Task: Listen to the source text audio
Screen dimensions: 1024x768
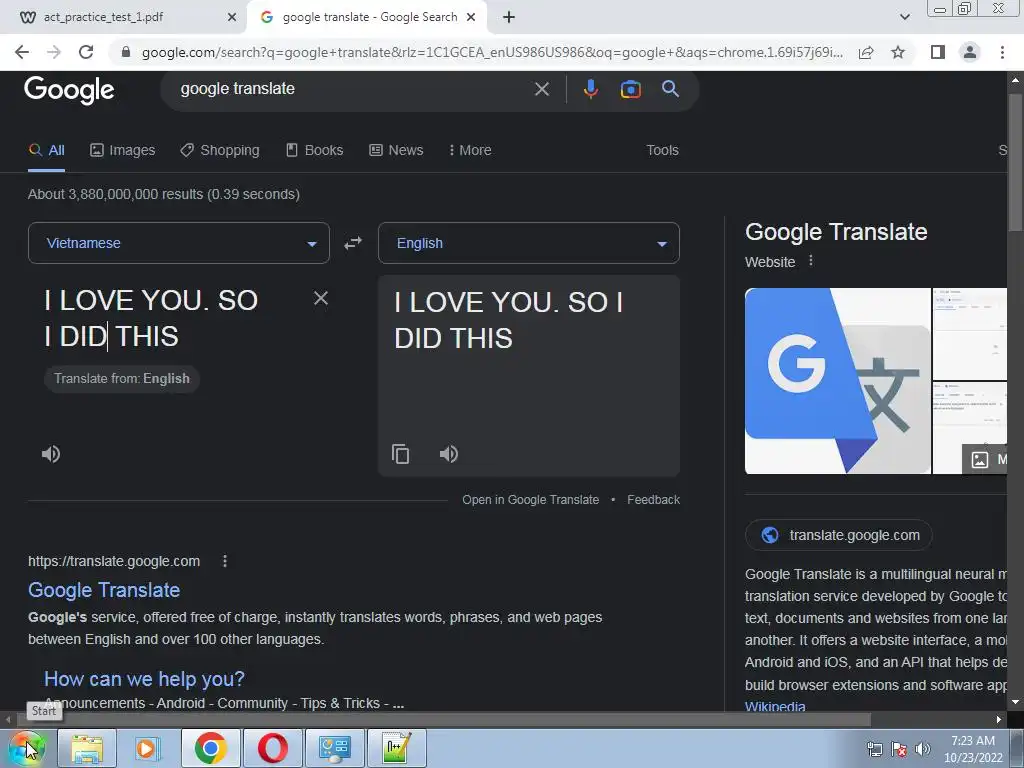Action: pyautogui.click(x=51, y=454)
